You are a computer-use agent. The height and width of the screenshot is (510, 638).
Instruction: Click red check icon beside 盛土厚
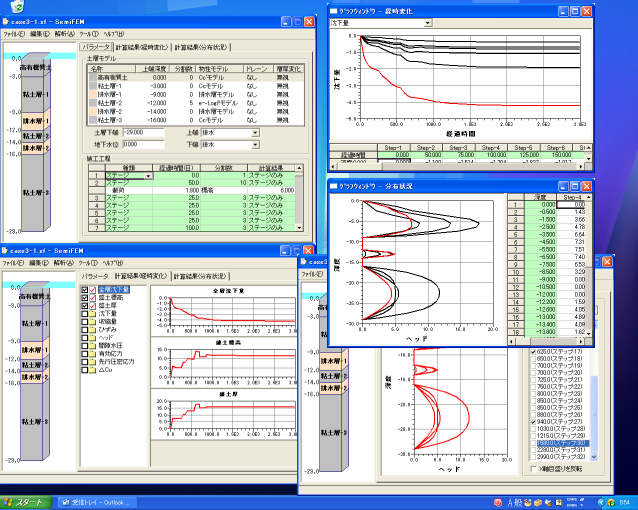tap(93, 306)
